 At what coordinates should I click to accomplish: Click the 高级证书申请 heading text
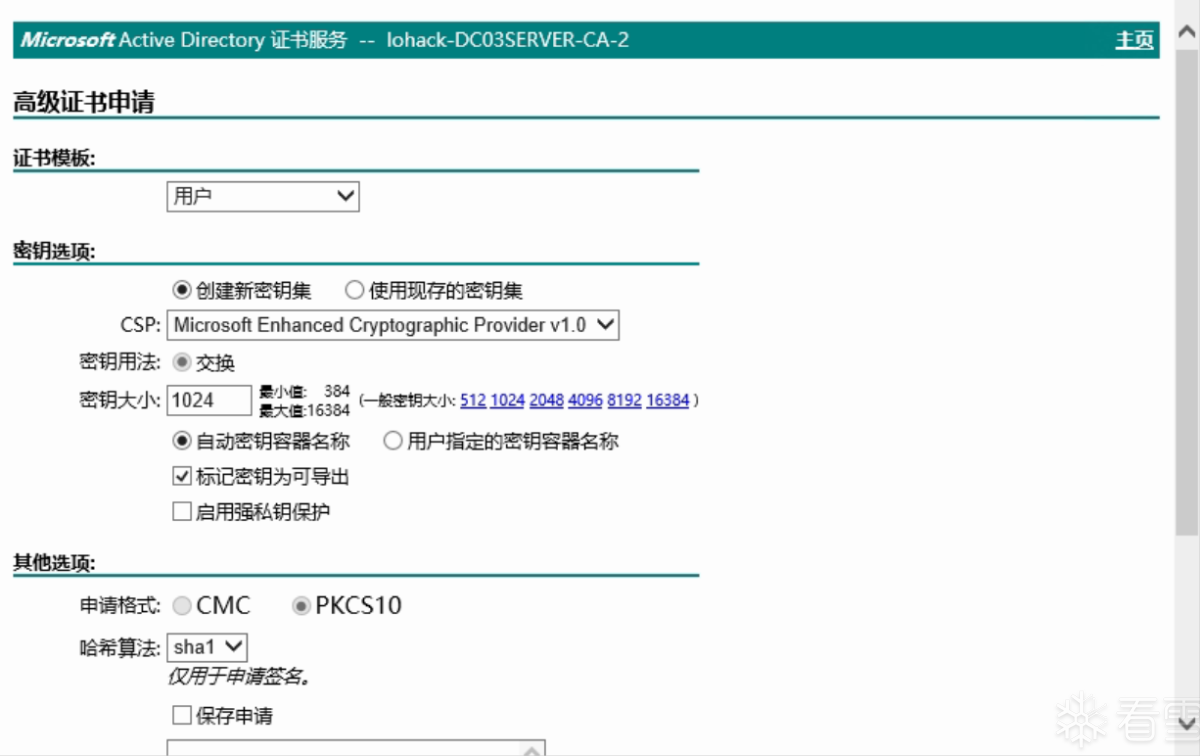83,101
